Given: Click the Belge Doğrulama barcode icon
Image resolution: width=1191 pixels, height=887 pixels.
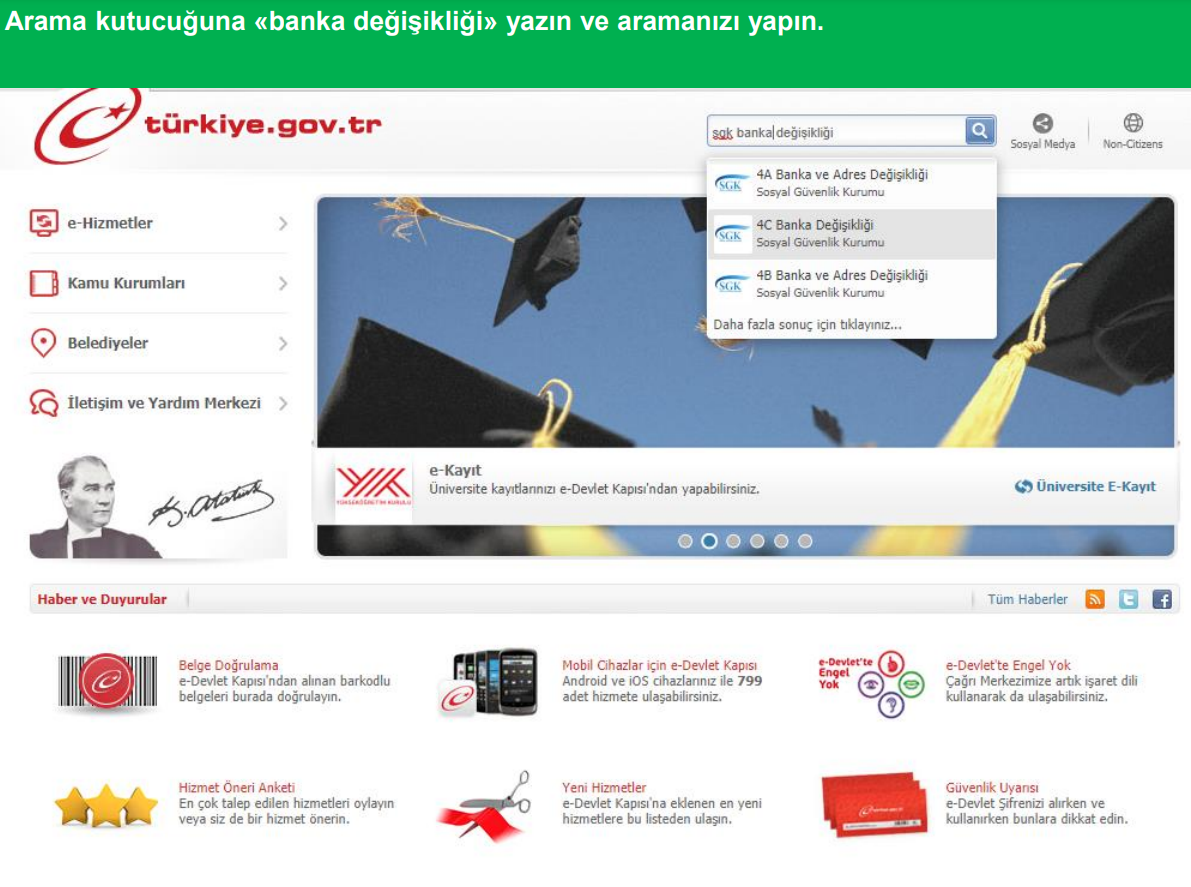Looking at the screenshot, I should (107, 684).
